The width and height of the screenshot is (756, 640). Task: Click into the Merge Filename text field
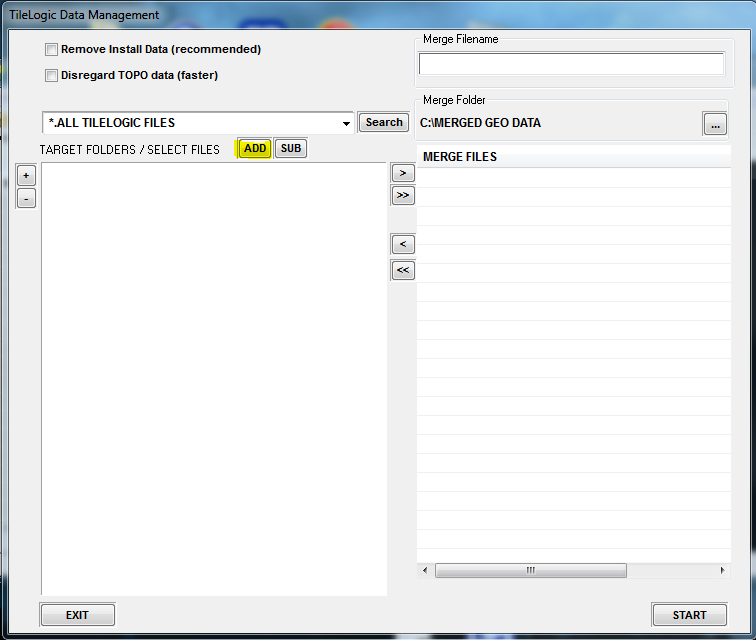click(x=571, y=64)
